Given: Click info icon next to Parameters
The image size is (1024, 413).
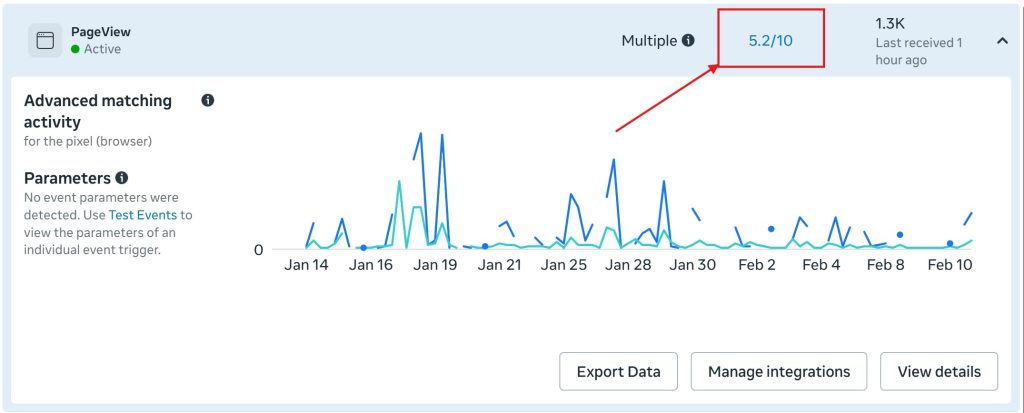Looking at the screenshot, I should pyautogui.click(x=121, y=178).
